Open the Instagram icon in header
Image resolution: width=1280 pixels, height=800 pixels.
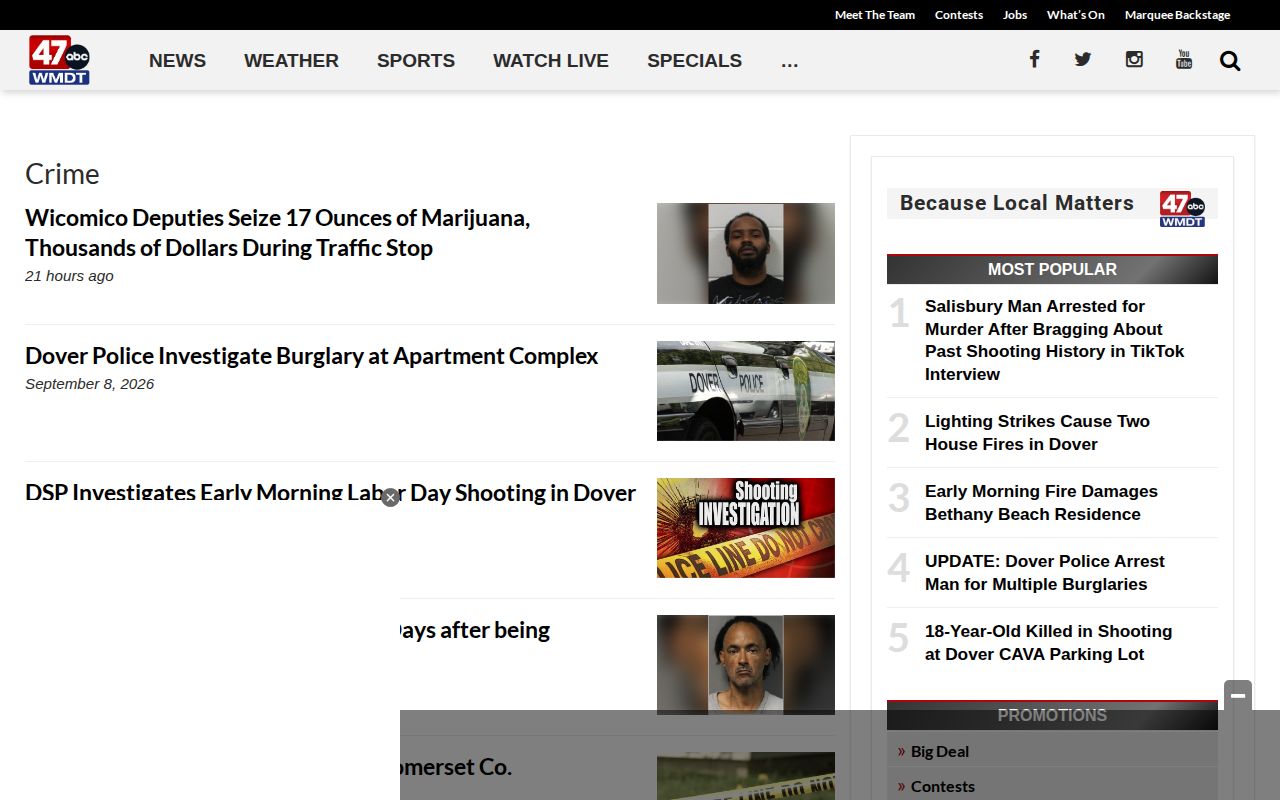[1134, 59]
